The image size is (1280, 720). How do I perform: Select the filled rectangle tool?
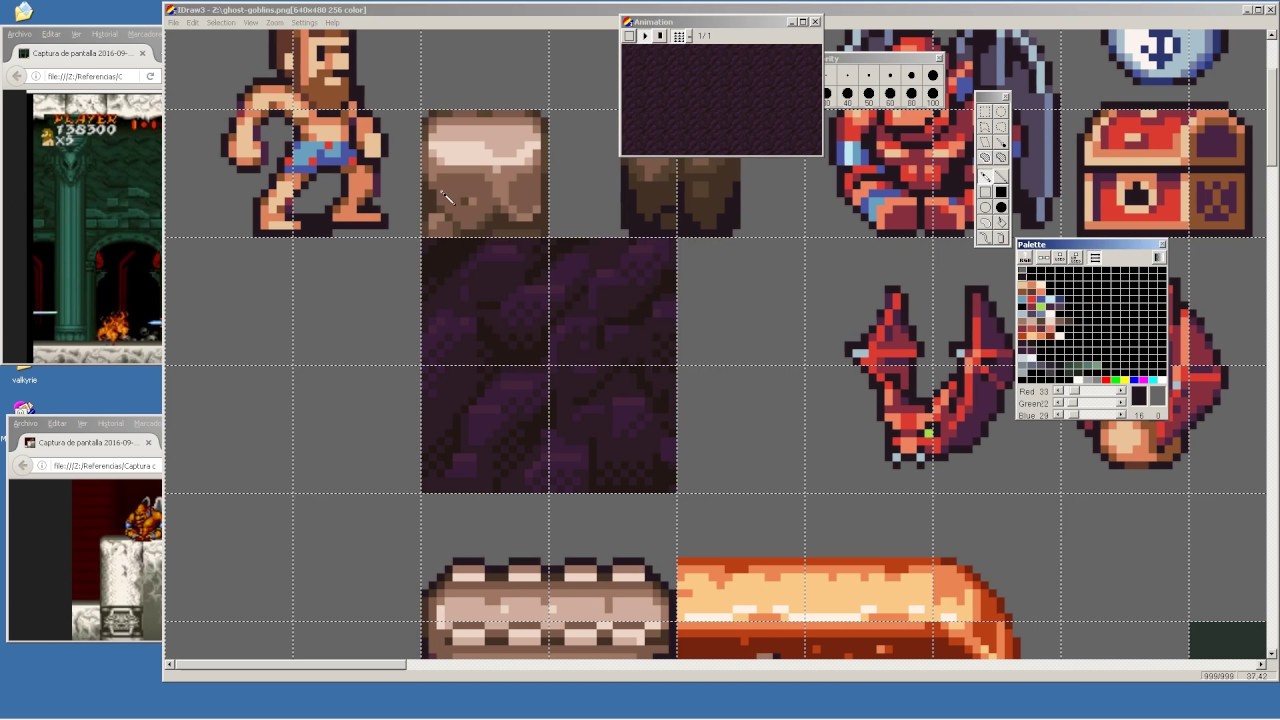pyautogui.click(x=1001, y=192)
